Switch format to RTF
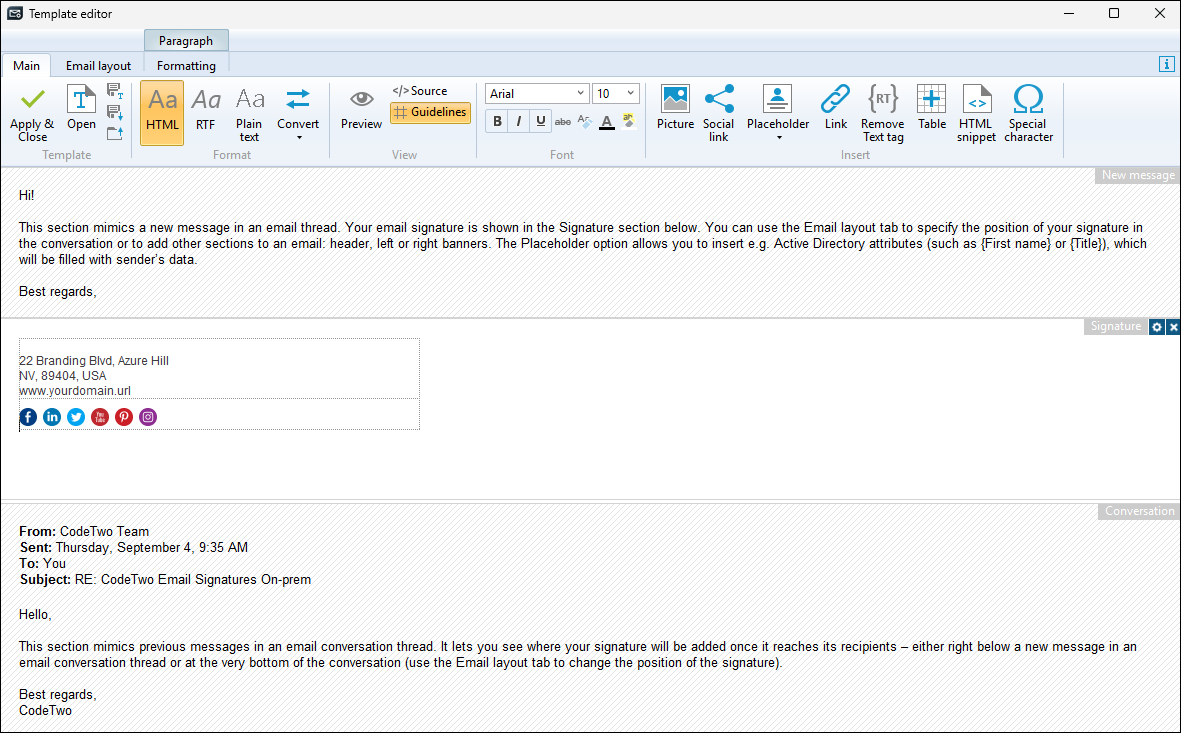 coord(205,111)
